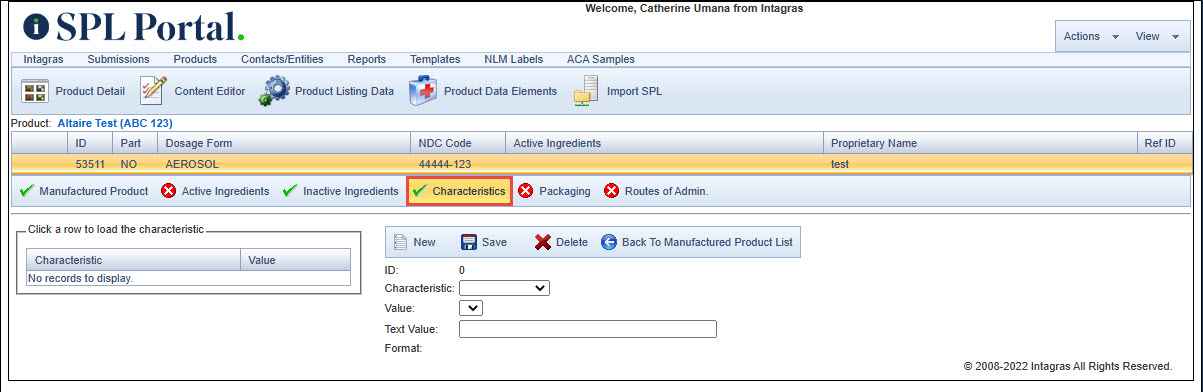Open the ACA Samples menu
This screenshot has height=392, width=1203.
(x=601, y=59)
